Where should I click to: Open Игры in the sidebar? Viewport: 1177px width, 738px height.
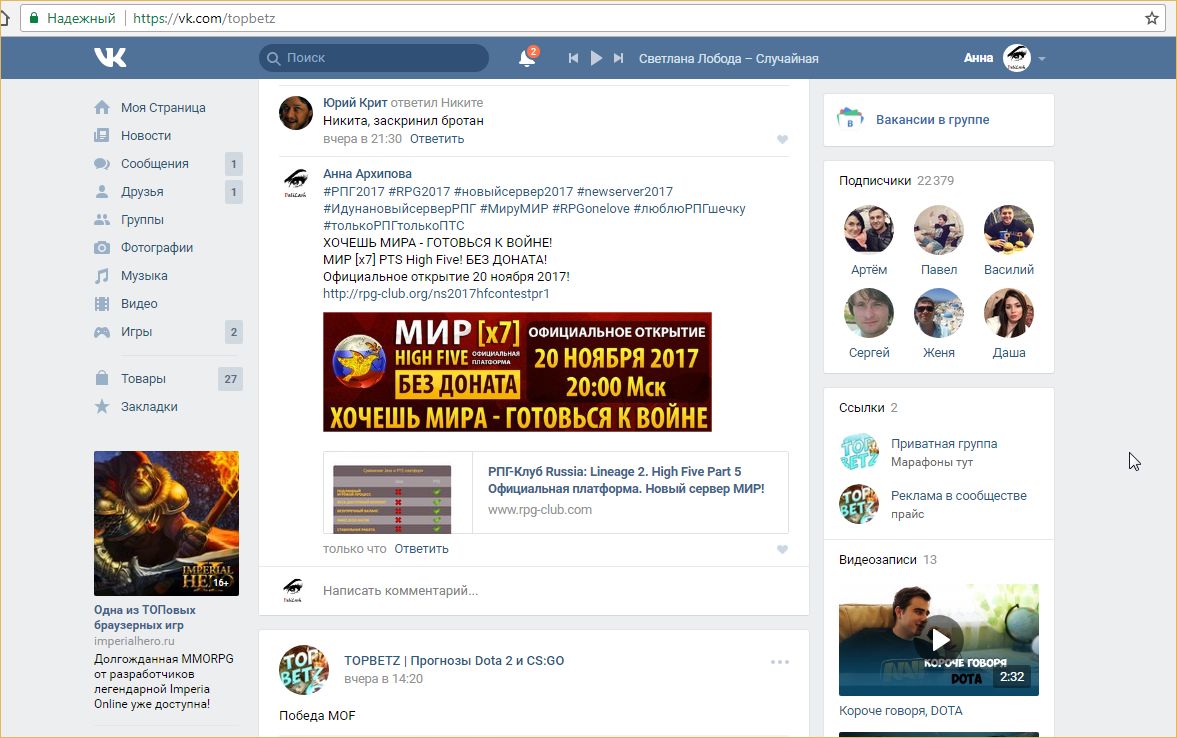(136, 332)
